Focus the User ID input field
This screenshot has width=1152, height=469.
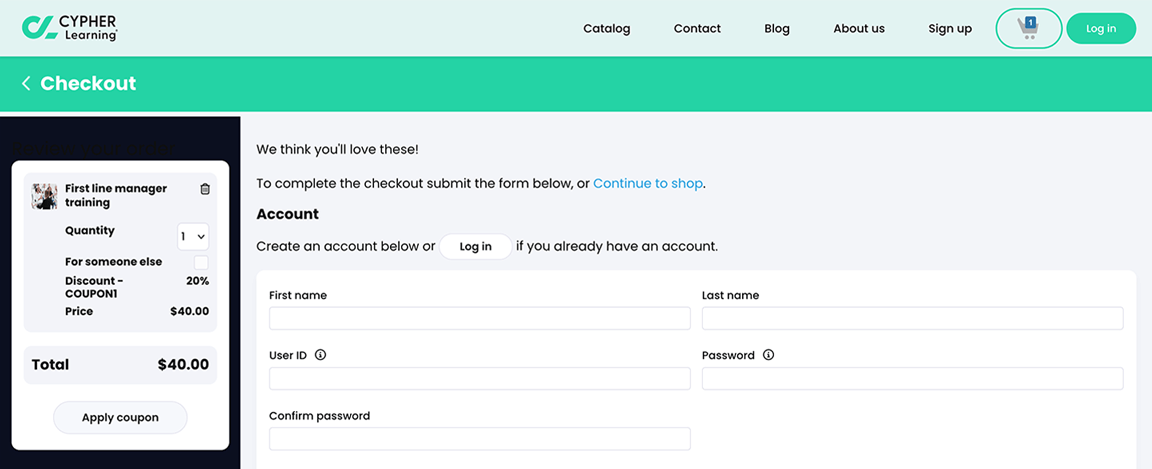tap(480, 379)
